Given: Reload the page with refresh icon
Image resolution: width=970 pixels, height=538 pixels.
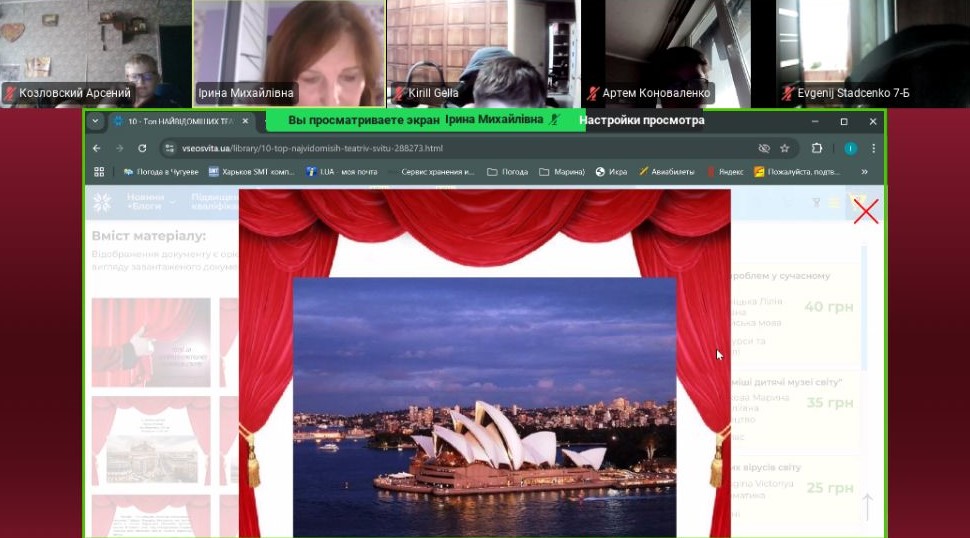Looking at the screenshot, I should pyautogui.click(x=142, y=148).
